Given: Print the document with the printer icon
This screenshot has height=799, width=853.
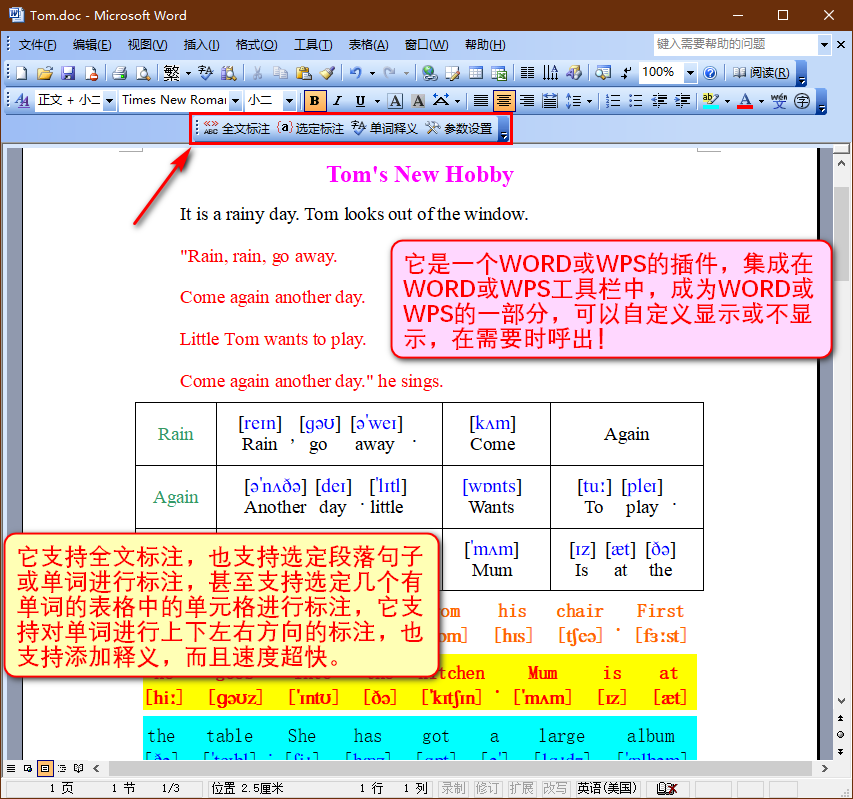Looking at the screenshot, I should (x=119, y=73).
